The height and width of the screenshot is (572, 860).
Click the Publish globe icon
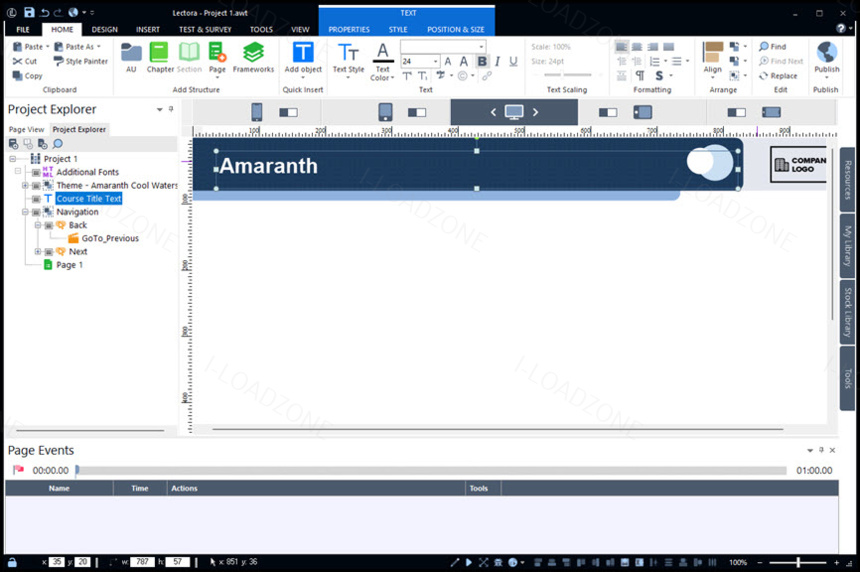pos(827,53)
